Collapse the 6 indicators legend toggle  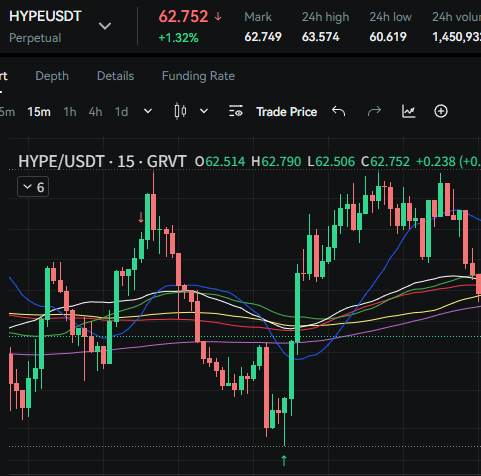[33, 187]
